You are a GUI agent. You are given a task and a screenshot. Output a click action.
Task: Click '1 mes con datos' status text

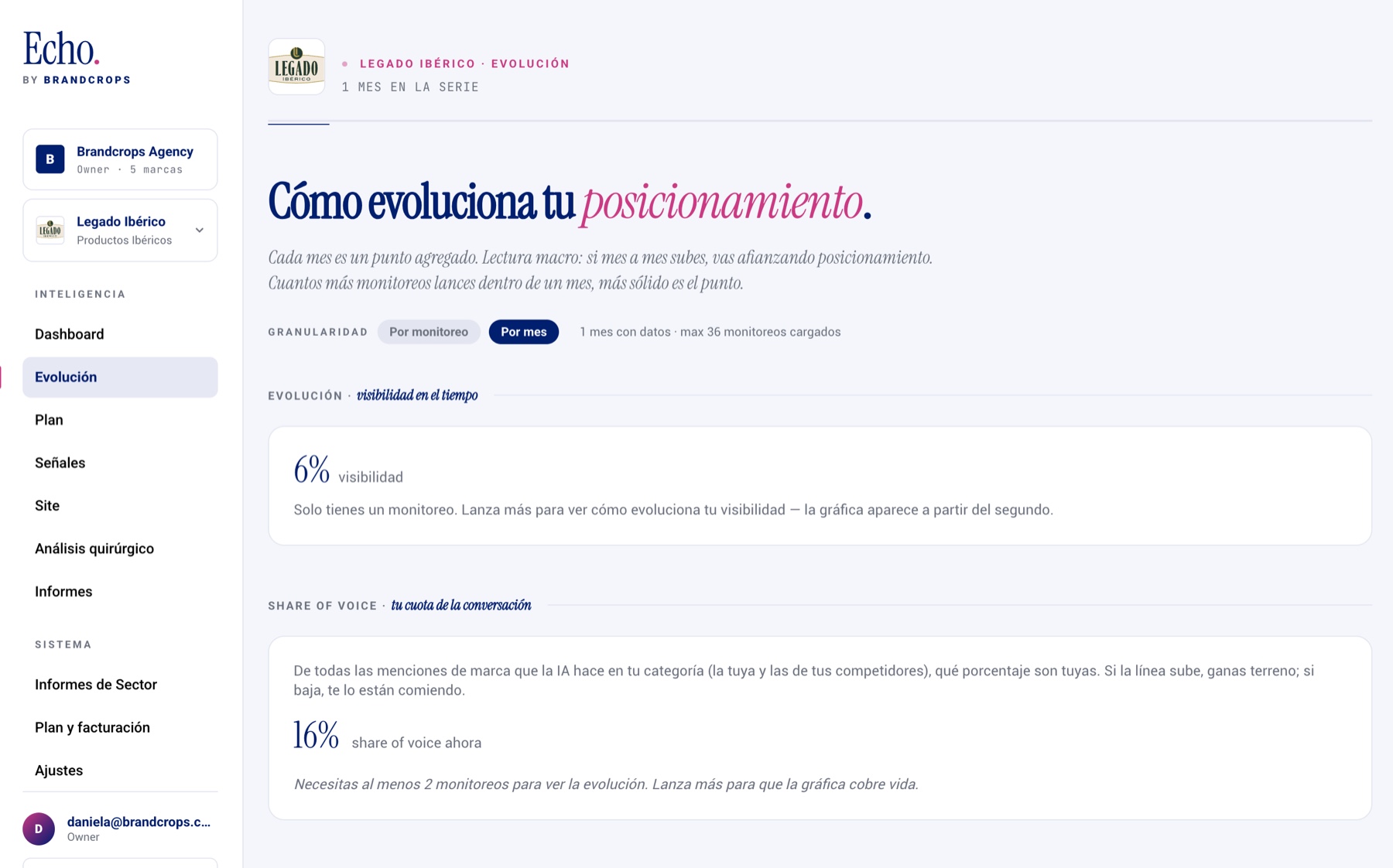tap(625, 332)
